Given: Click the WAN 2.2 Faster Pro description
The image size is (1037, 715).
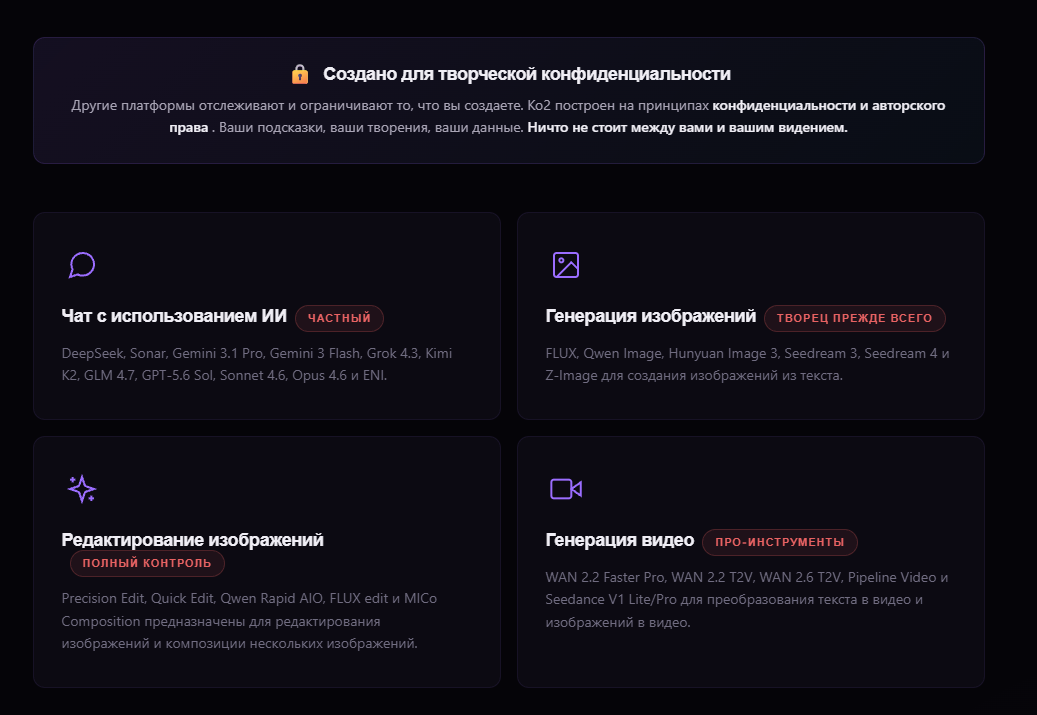Looking at the screenshot, I should coord(747,600).
